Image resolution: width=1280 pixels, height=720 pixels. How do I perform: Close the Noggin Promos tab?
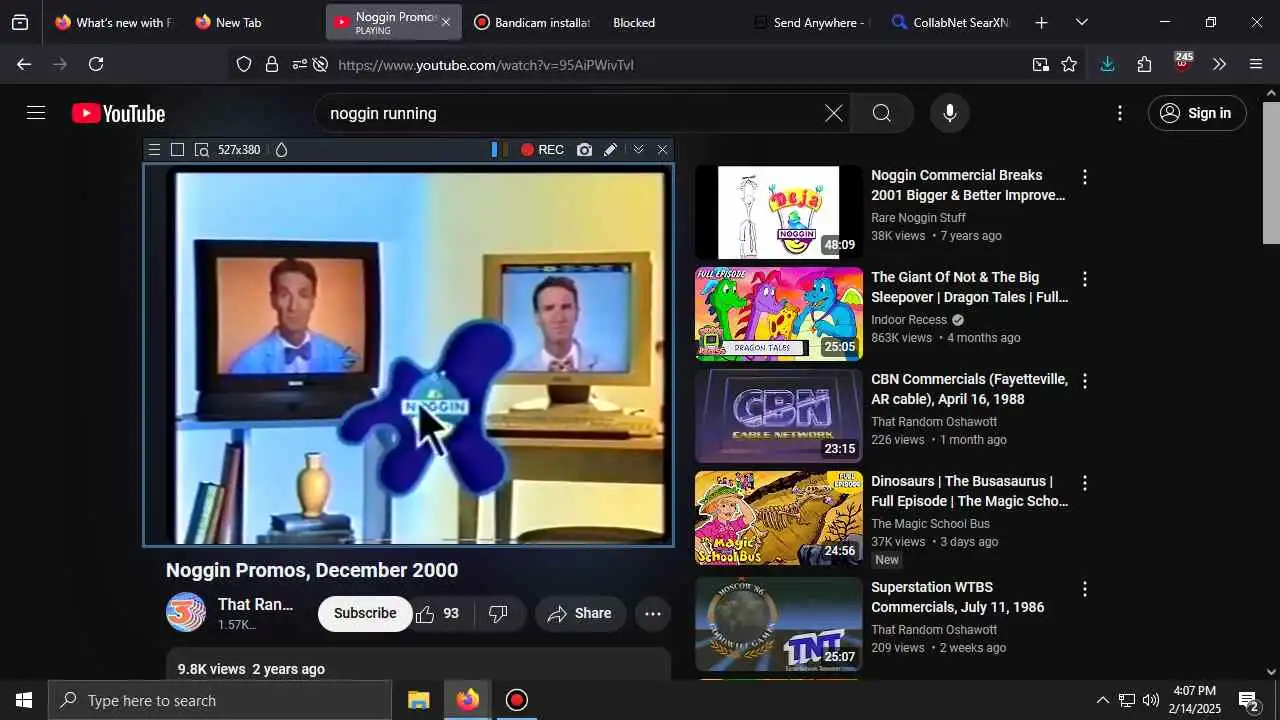(x=445, y=22)
